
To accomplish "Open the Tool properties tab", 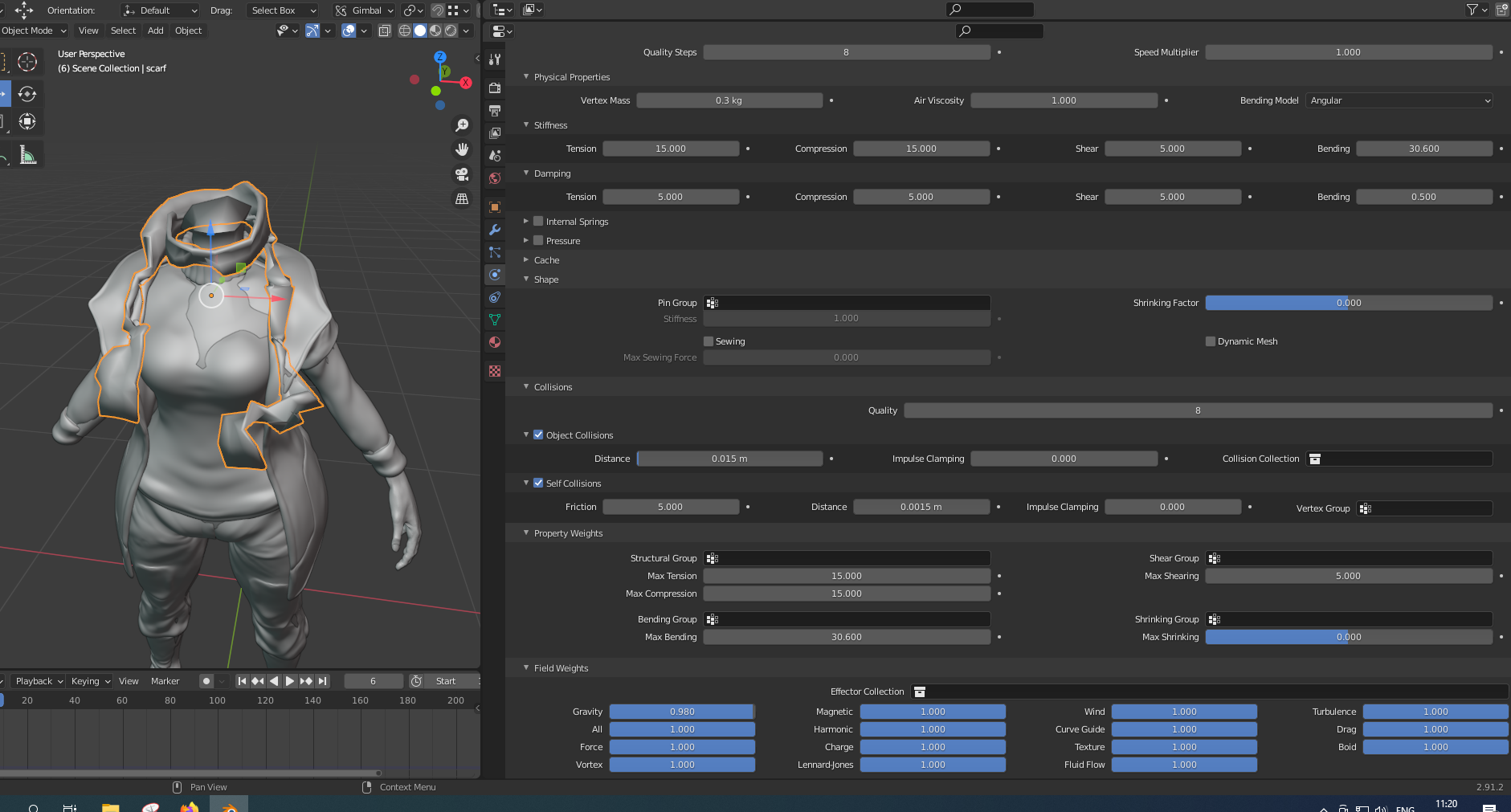I will (495, 59).
